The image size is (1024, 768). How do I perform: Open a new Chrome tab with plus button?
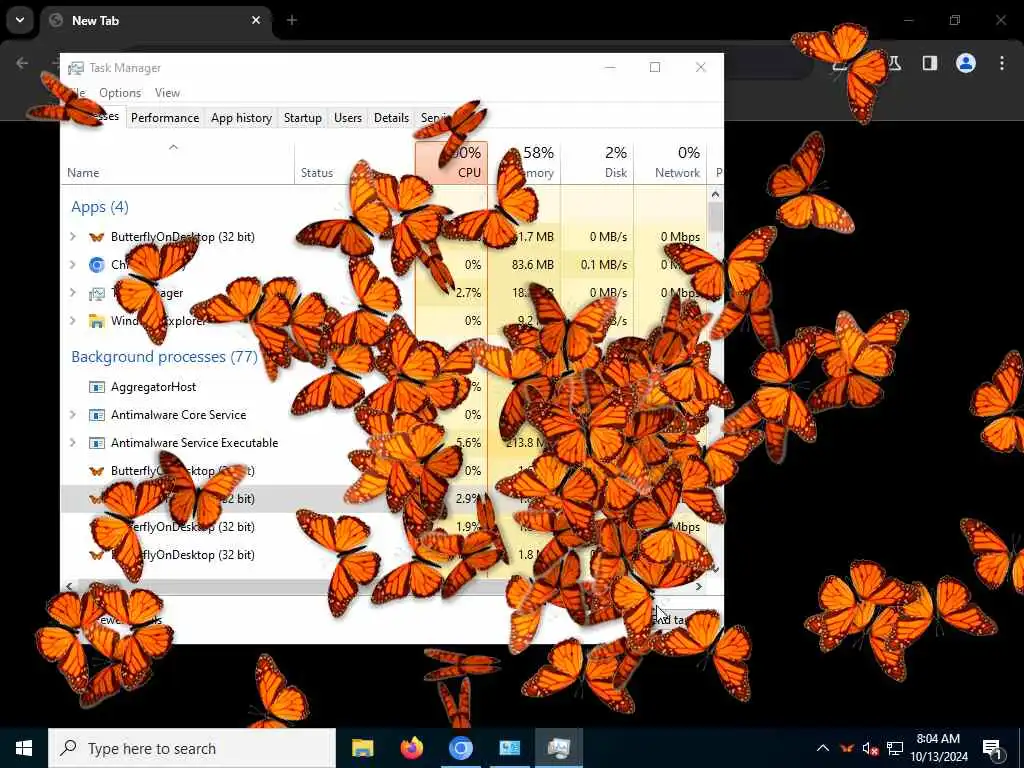[x=292, y=20]
